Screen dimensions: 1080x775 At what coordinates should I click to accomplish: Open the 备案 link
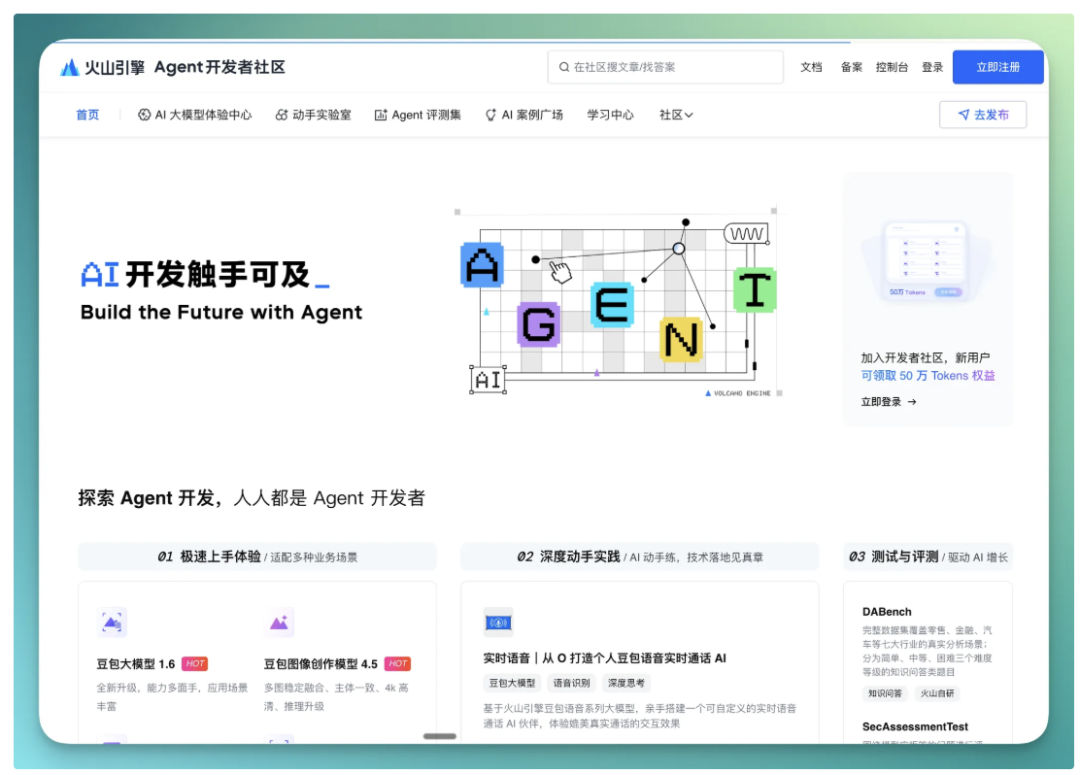tap(851, 68)
